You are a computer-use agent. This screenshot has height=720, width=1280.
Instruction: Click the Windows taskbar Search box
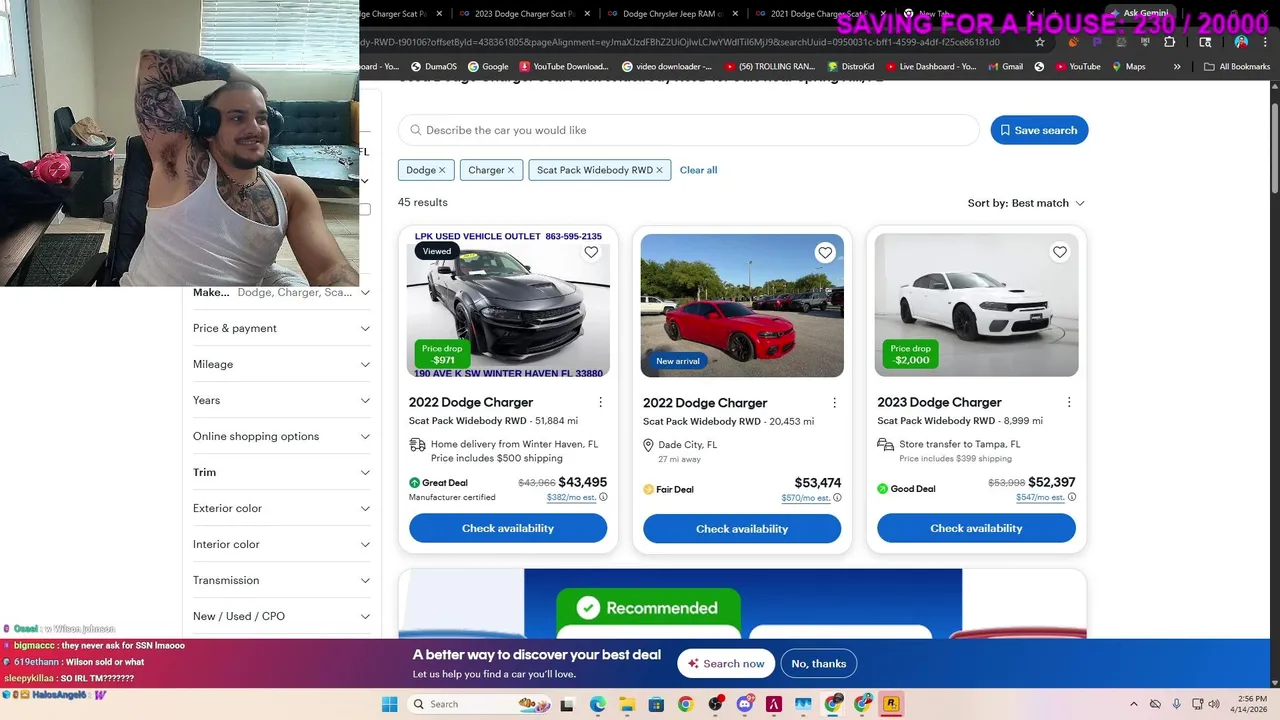[480, 704]
